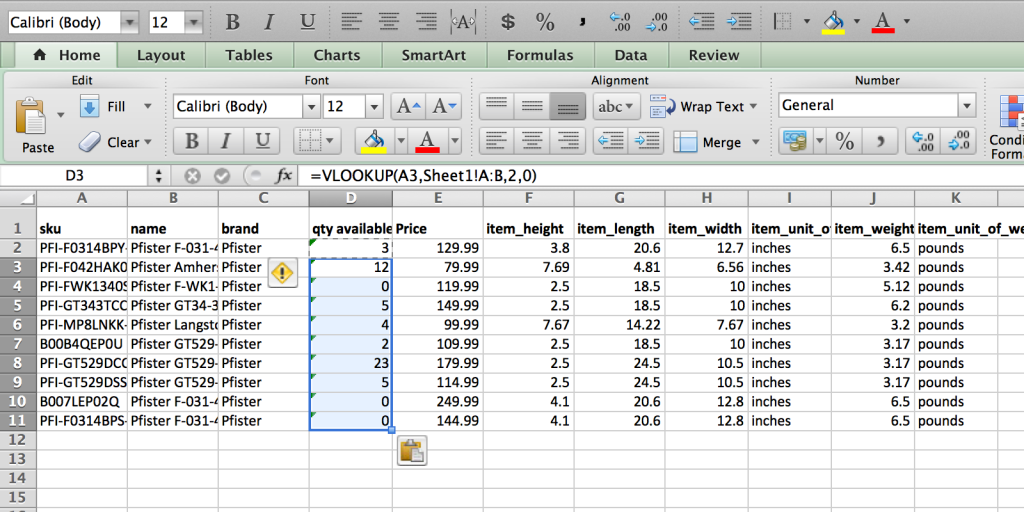Expand the Merge options arrow
The width and height of the screenshot is (1024, 512).
(x=756, y=142)
